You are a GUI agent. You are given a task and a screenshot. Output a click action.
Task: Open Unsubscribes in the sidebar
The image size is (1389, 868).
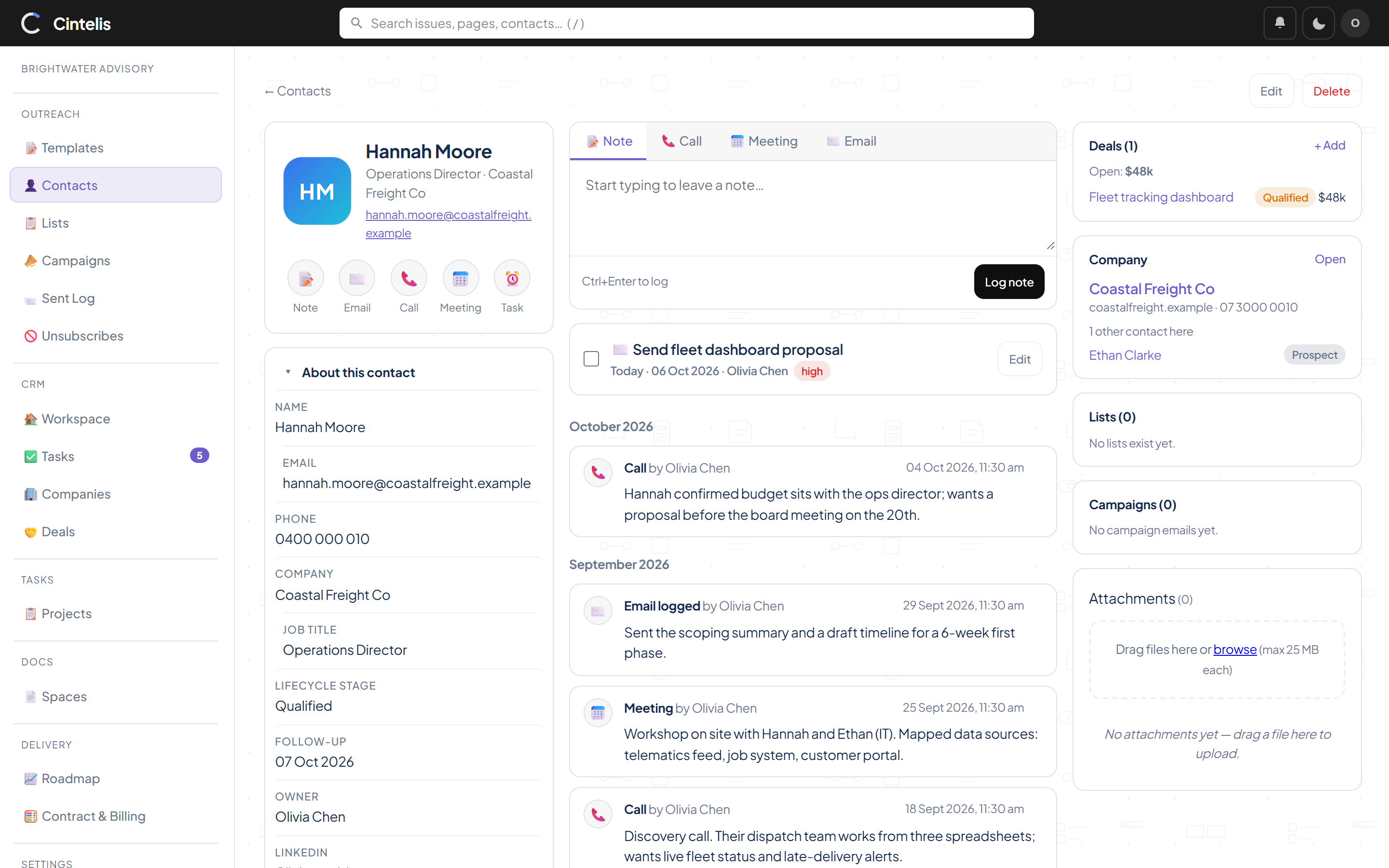(x=116, y=336)
